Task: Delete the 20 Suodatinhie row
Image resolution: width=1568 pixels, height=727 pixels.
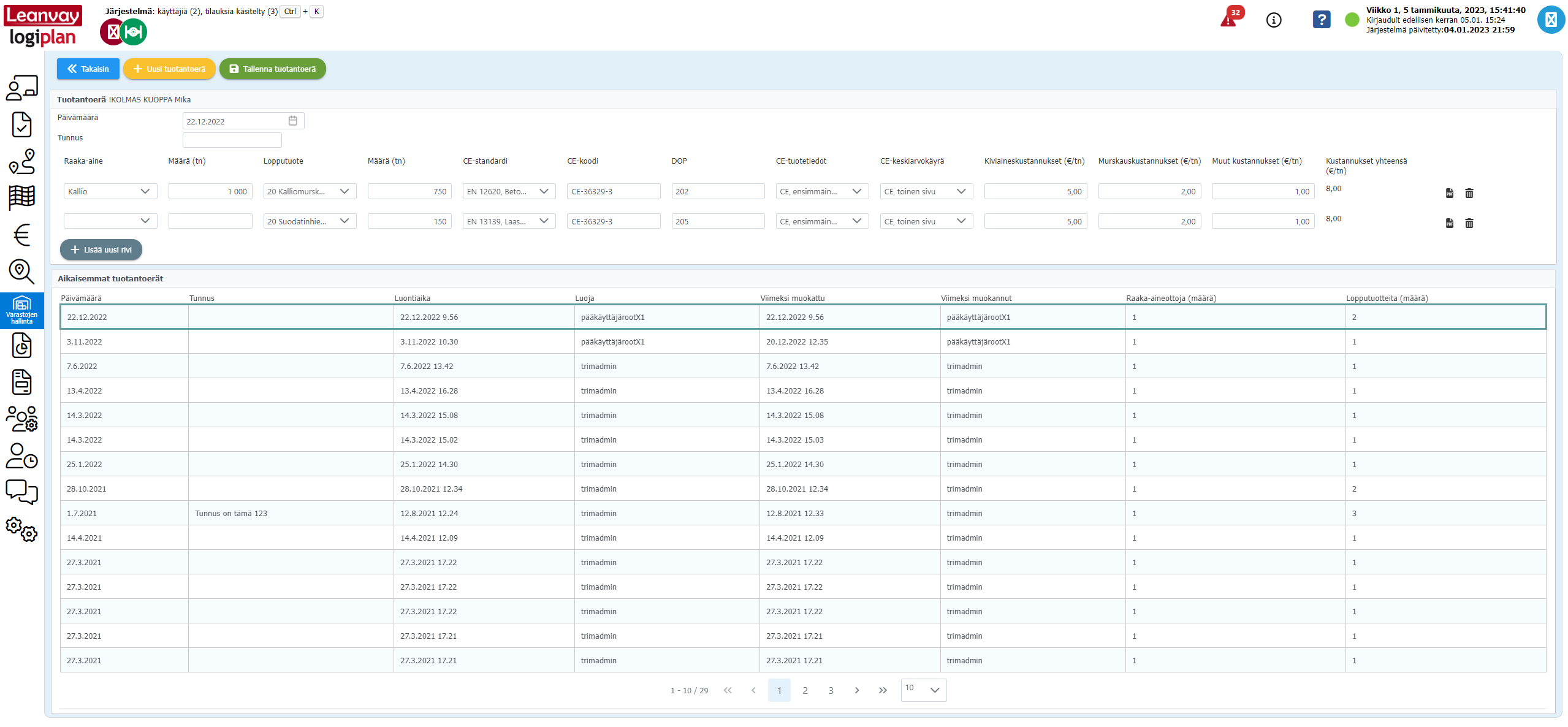Action: [1469, 223]
